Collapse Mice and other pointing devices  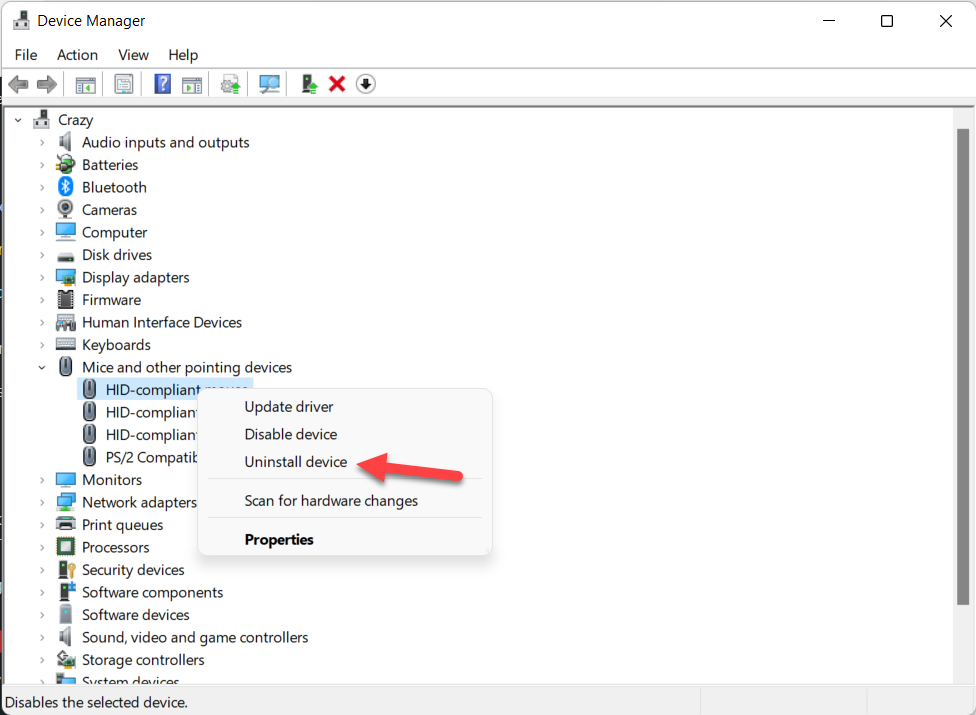[42, 368]
